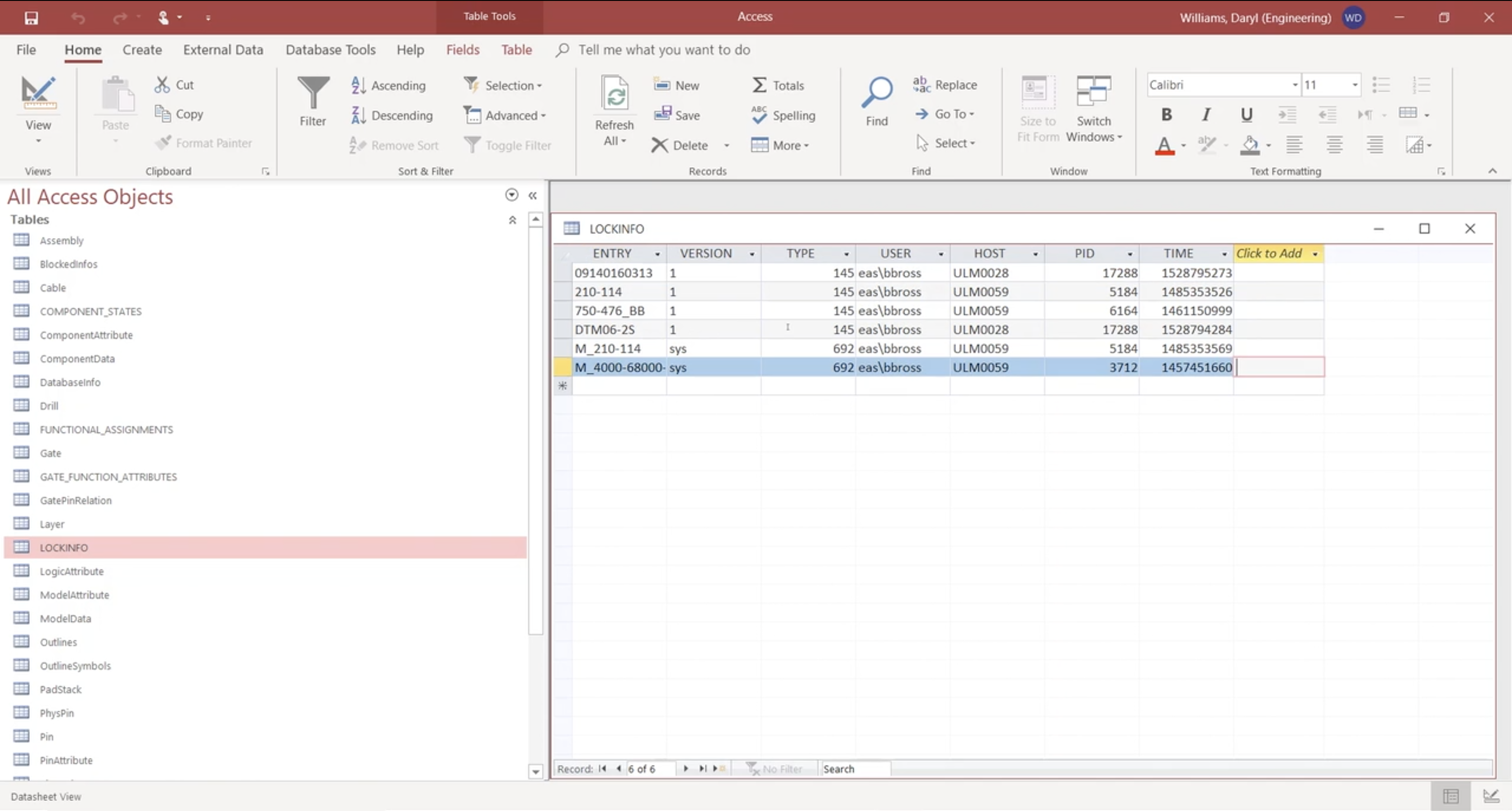Select the Replace icon

922,85
